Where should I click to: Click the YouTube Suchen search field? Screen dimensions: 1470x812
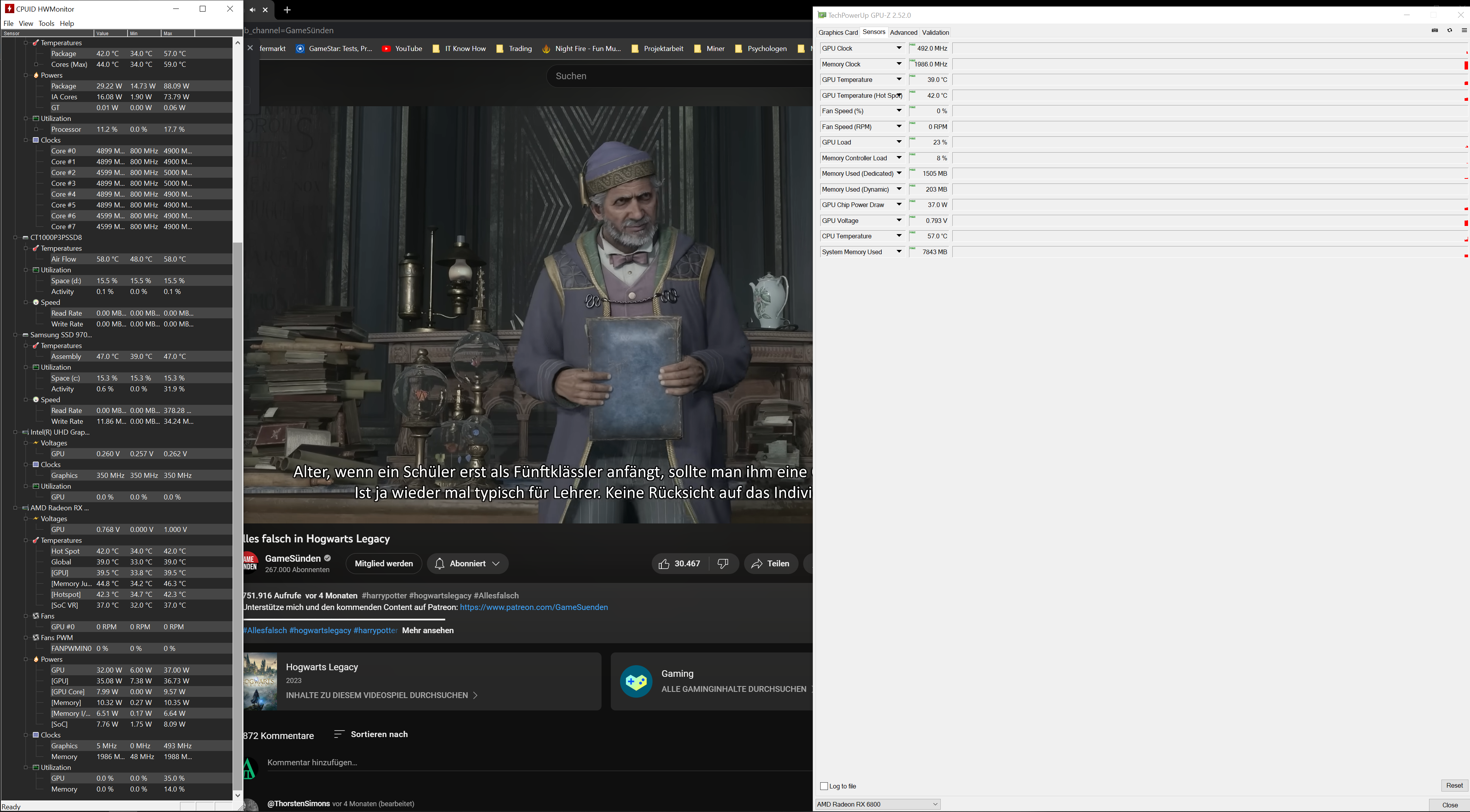click(679, 76)
